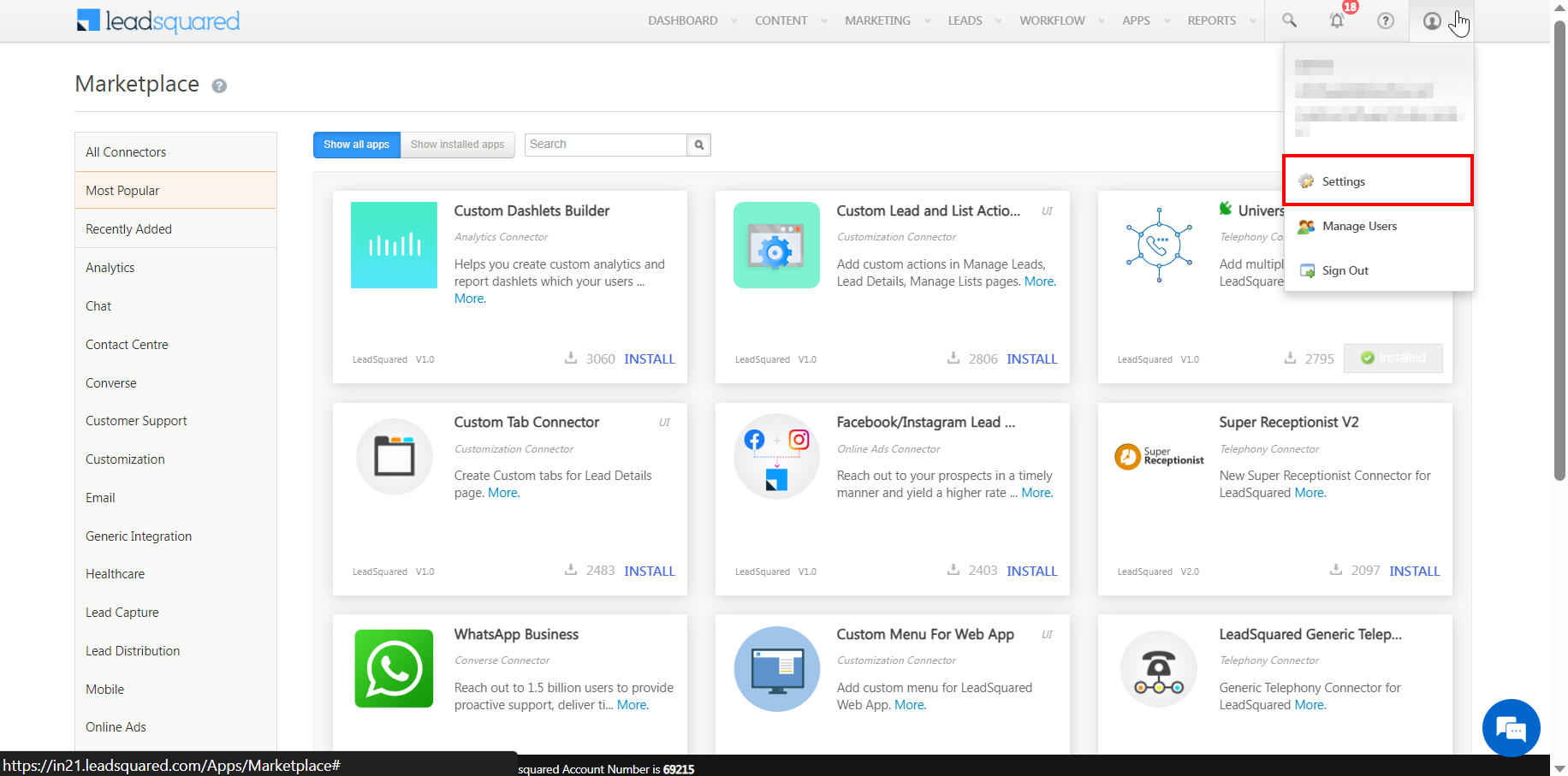Open the Customization category
The height and width of the screenshot is (776, 1568).
(175, 459)
